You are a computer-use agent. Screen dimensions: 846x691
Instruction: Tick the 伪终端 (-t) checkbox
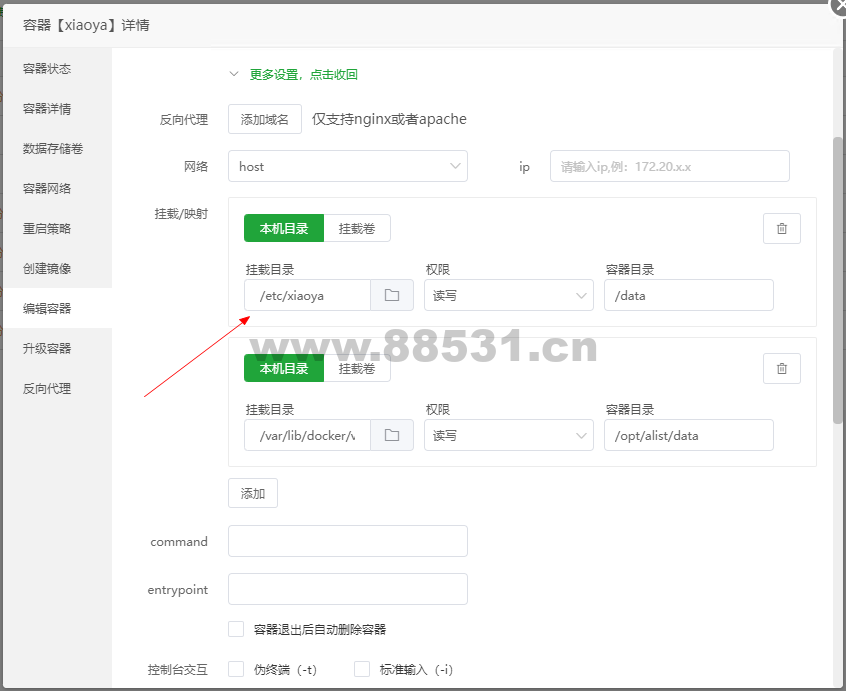click(236, 669)
